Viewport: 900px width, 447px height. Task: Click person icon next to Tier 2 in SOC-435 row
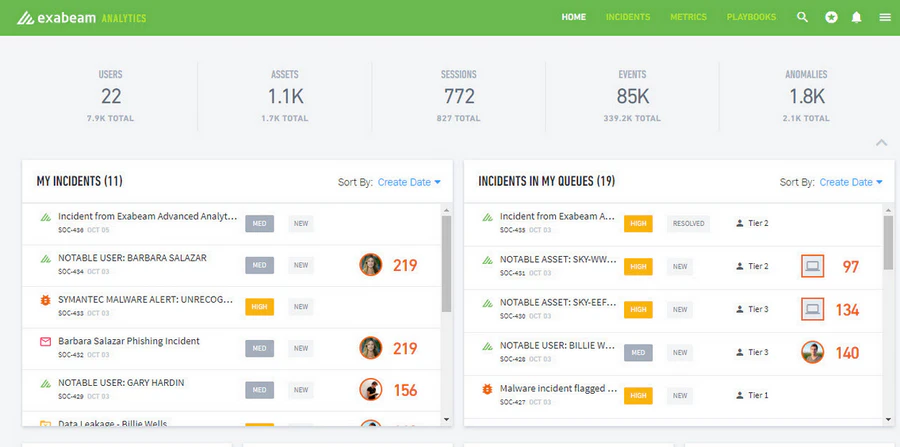click(x=739, y=223)
